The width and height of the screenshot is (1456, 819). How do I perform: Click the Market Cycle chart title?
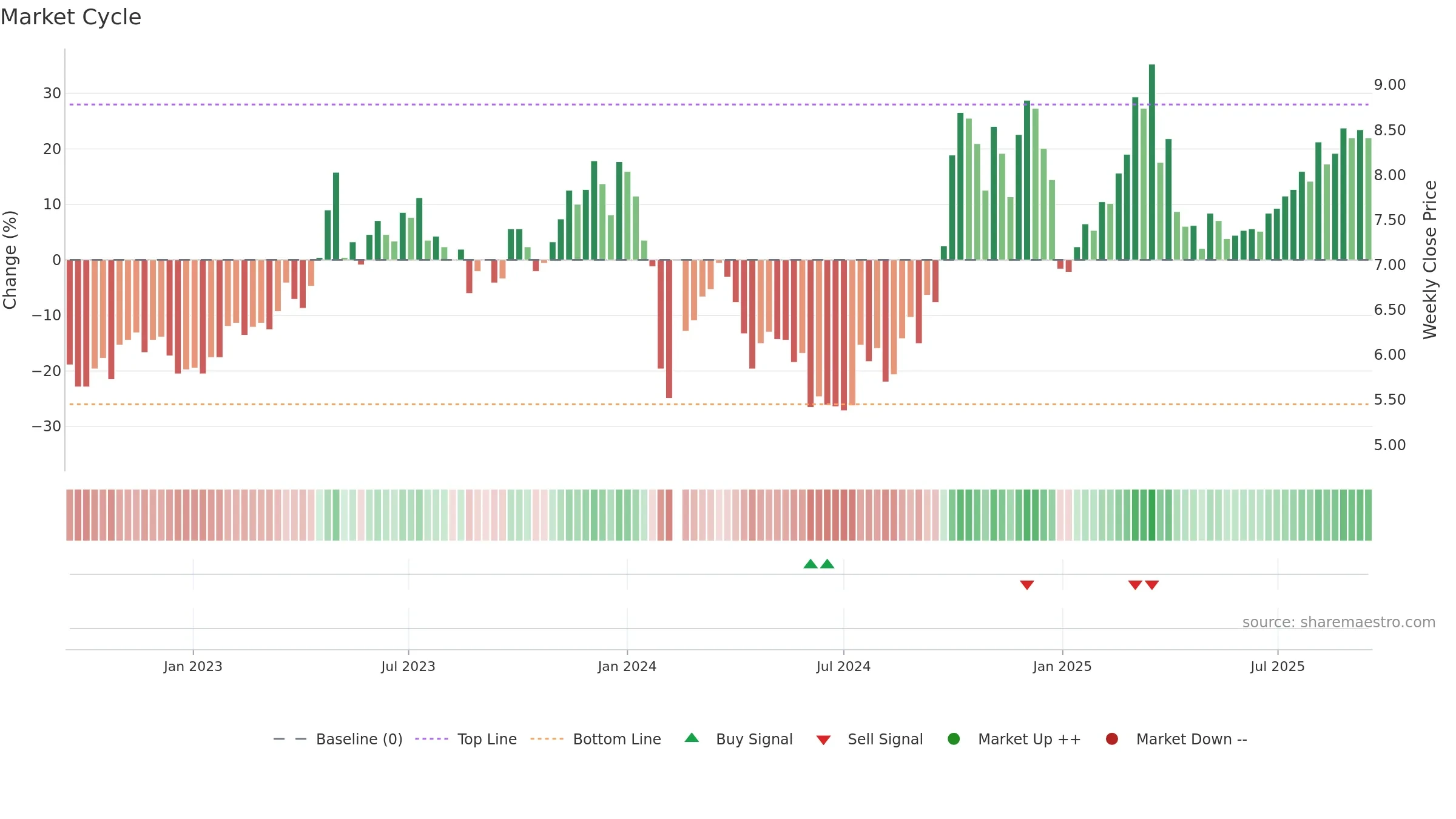pos(71,17)
